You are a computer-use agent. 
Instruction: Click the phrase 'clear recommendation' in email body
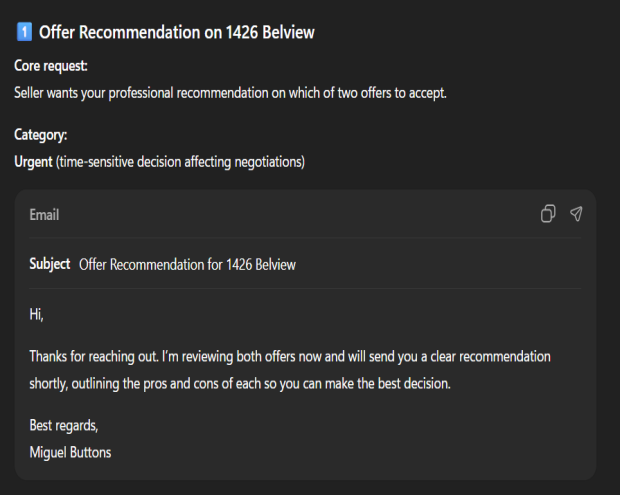490,356
